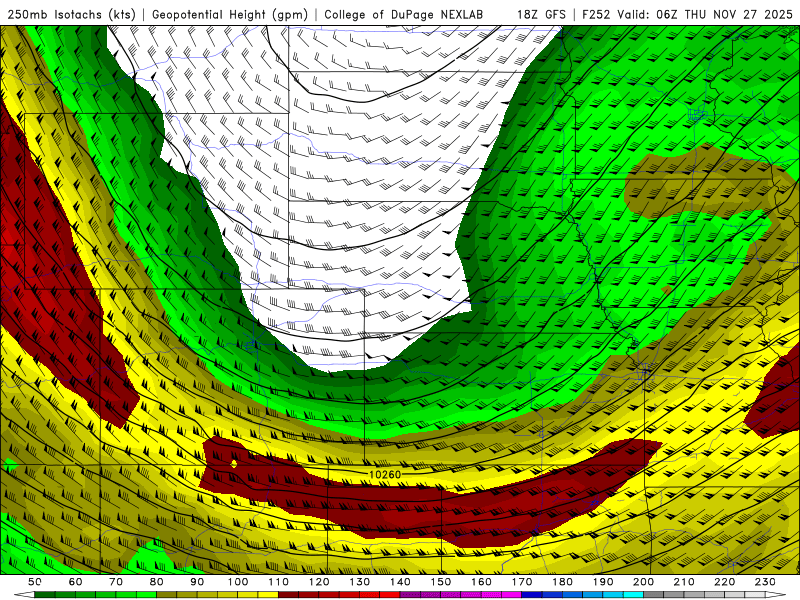Click the right arrowhead of the colorbar
Viewport: 800px width, 600px height.
pos(776,595)
